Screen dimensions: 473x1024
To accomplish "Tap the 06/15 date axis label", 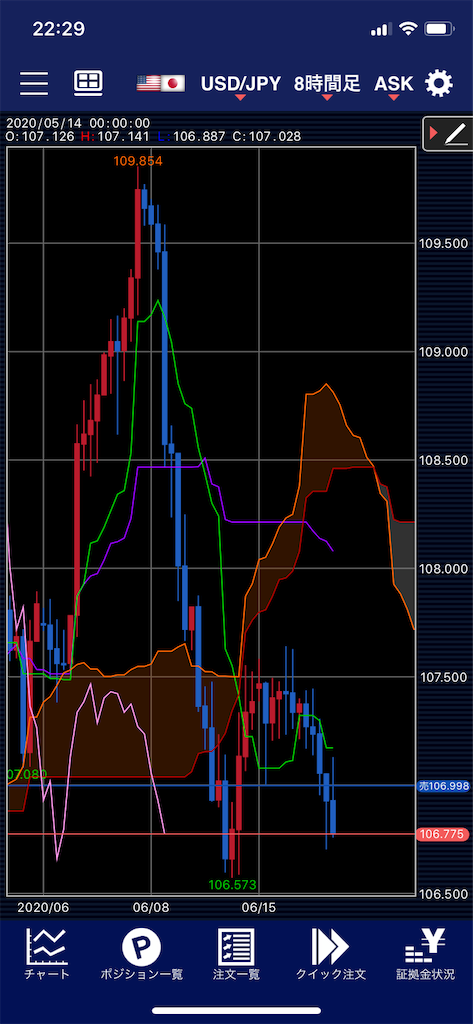I will pyautogui.click(x=259, y=907).
